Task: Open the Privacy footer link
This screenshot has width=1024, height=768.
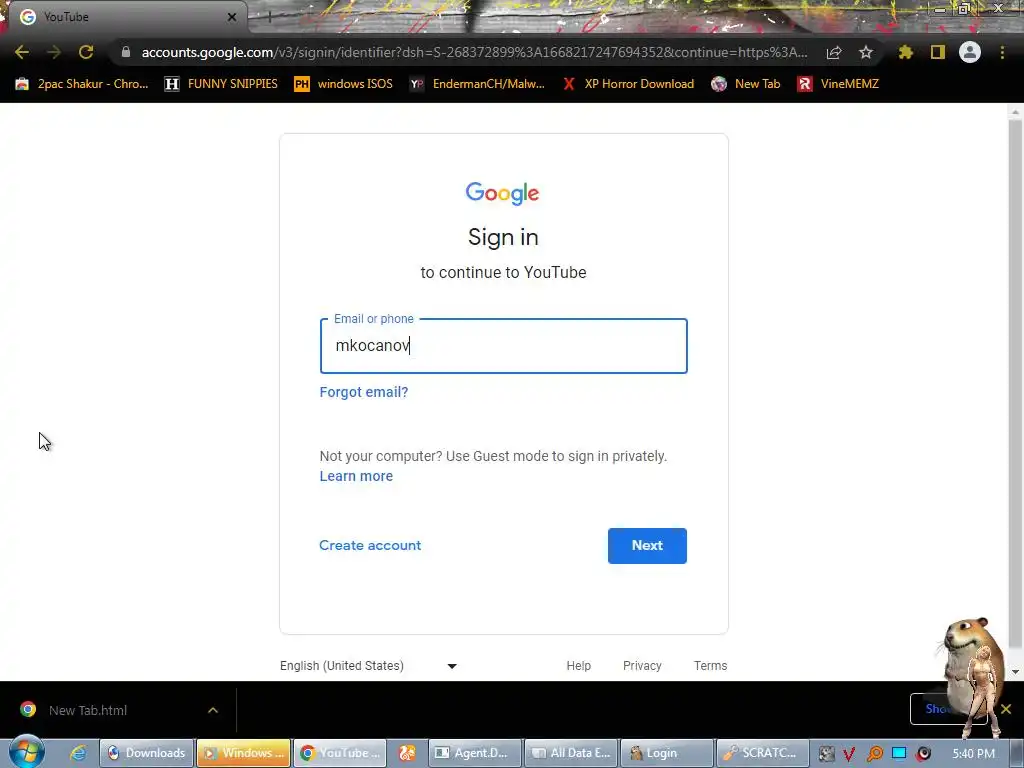Action: coord(642,665)
